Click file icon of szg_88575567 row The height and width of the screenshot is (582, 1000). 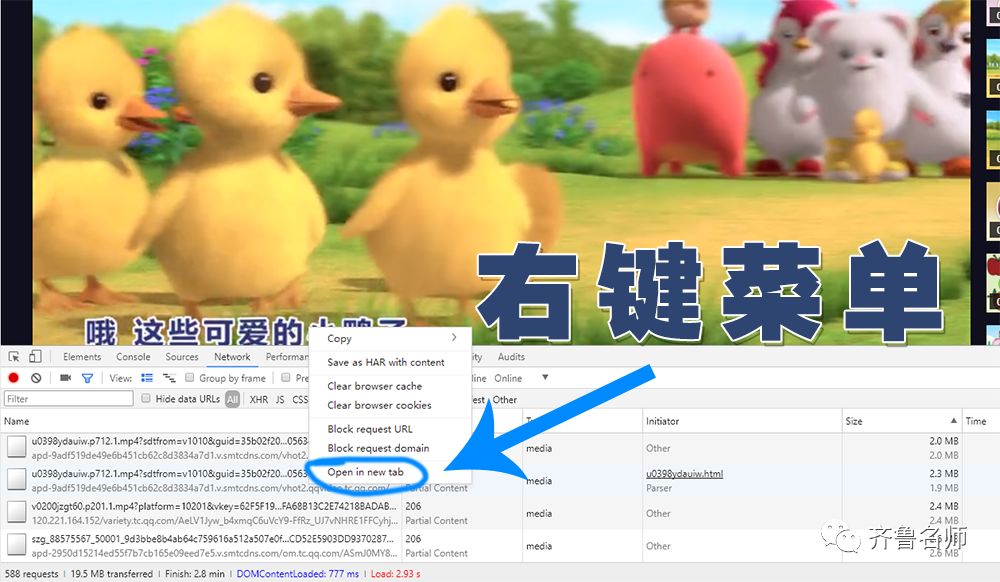[17, 546]
